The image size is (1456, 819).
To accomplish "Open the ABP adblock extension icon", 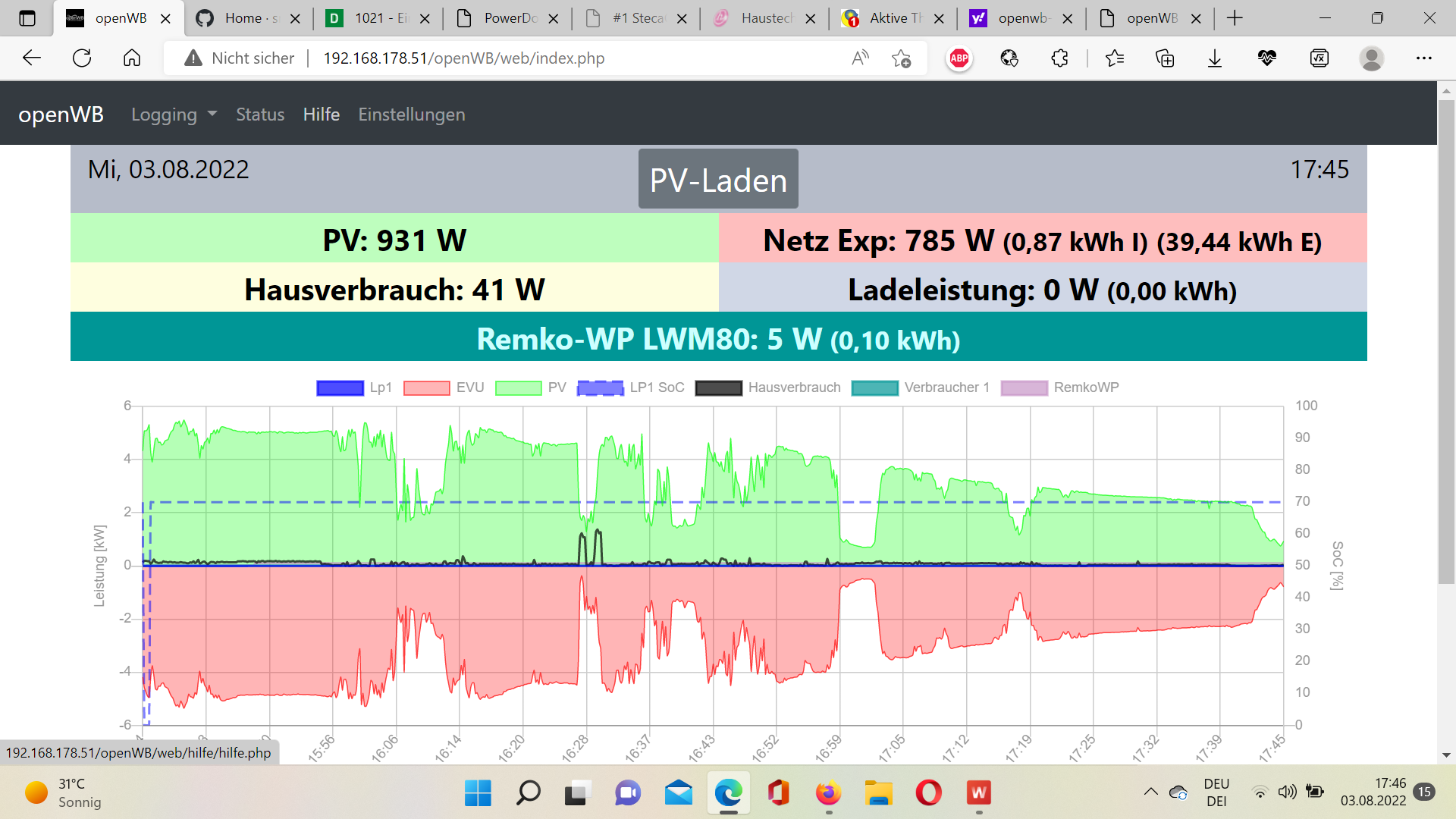I will click(x=959, y=58).
